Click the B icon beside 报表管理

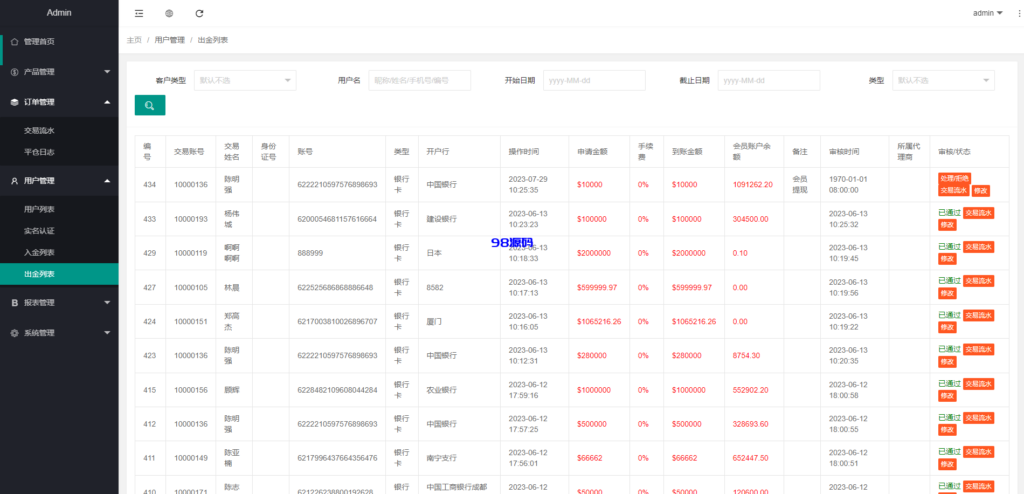14,303
